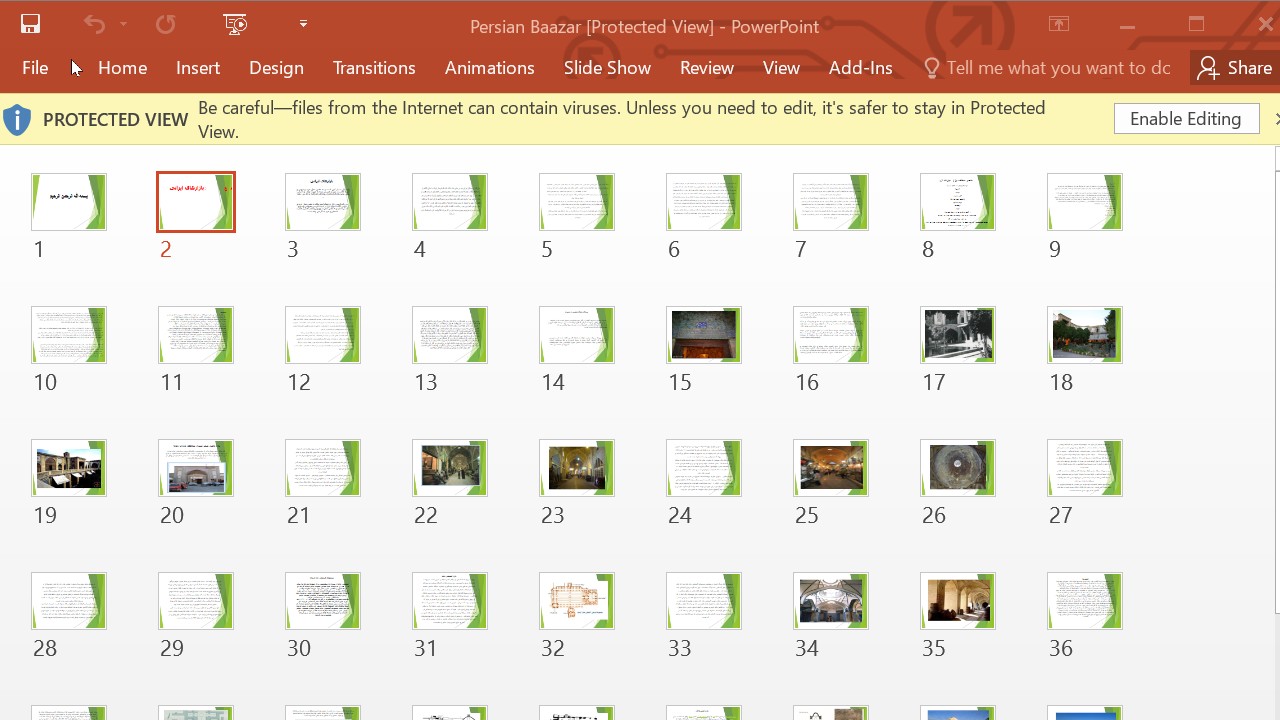Select slide 10 thumbnail
Viewport: 1280px width, 720px height.
[x=69, y=335]
